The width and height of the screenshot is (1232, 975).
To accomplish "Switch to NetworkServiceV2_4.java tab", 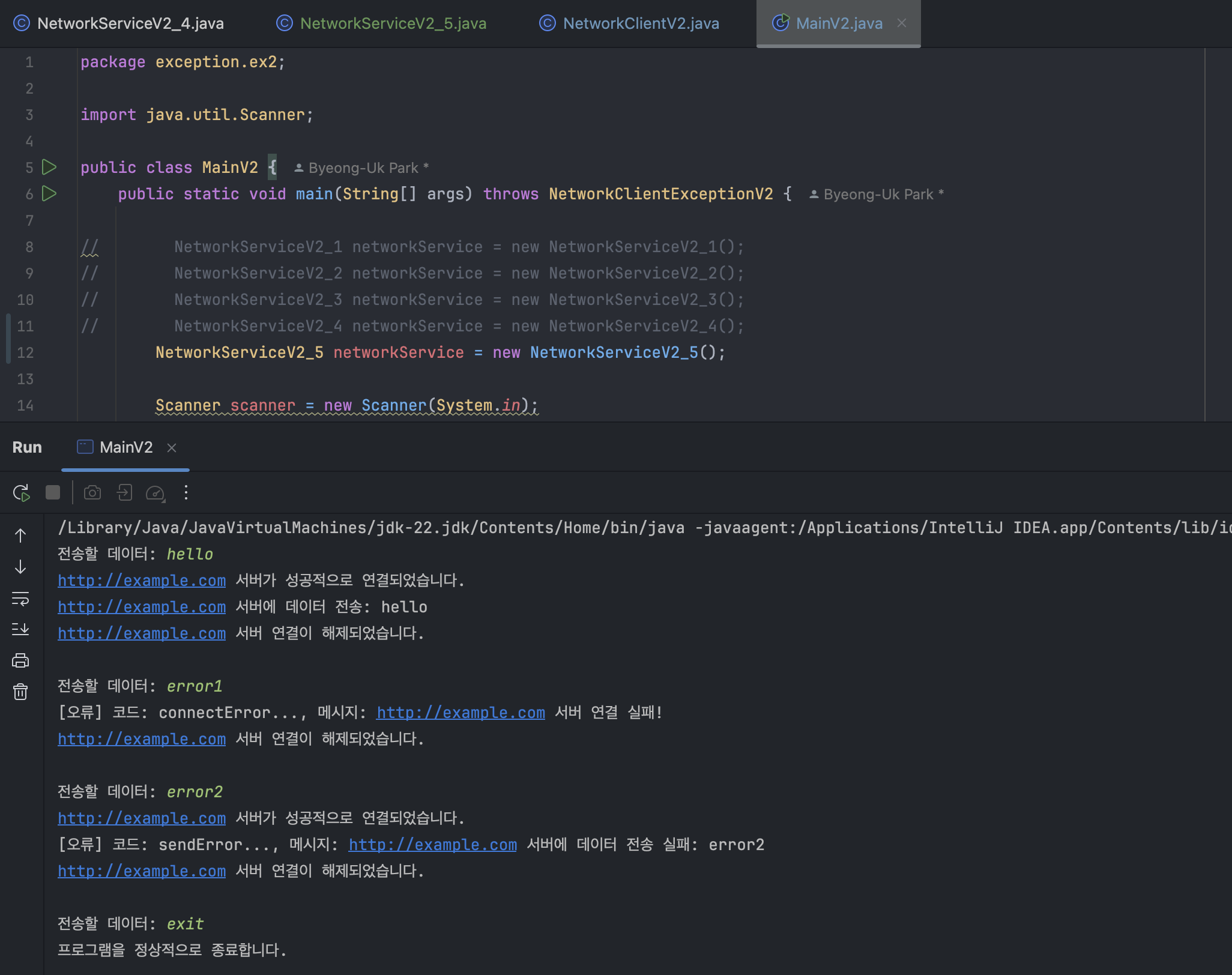I will pyautogui.click(x=130, y=23).
